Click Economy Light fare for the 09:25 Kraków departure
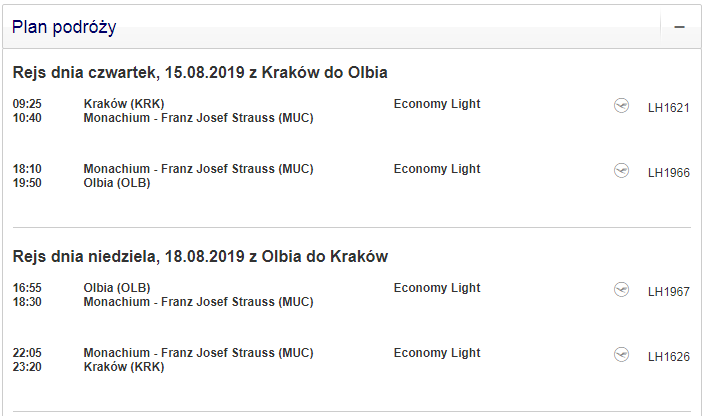Image resolution: width=706 pixels, height=416 pixels. [x=437, y=104]
